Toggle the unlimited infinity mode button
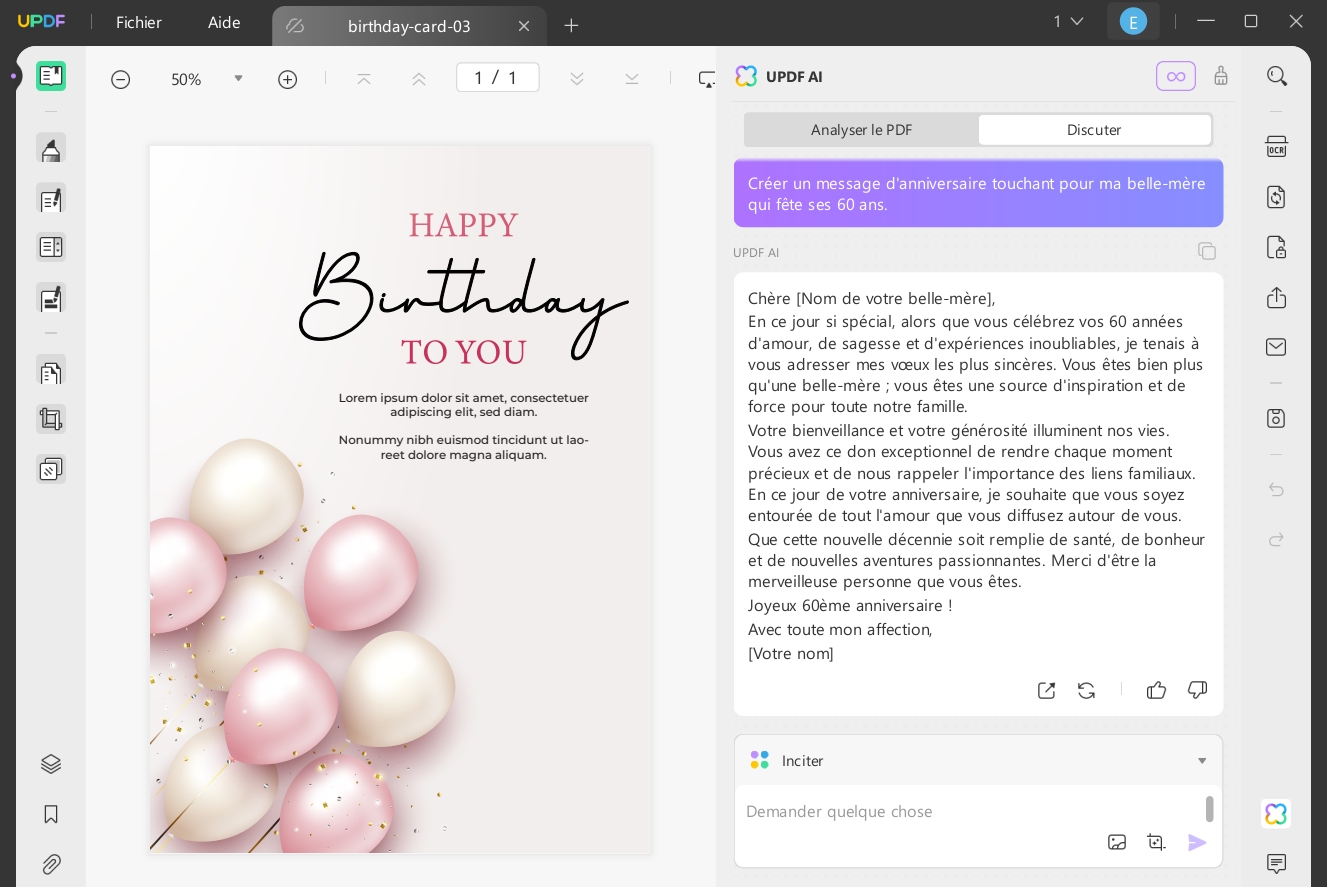 click(x=1176, y=76)
